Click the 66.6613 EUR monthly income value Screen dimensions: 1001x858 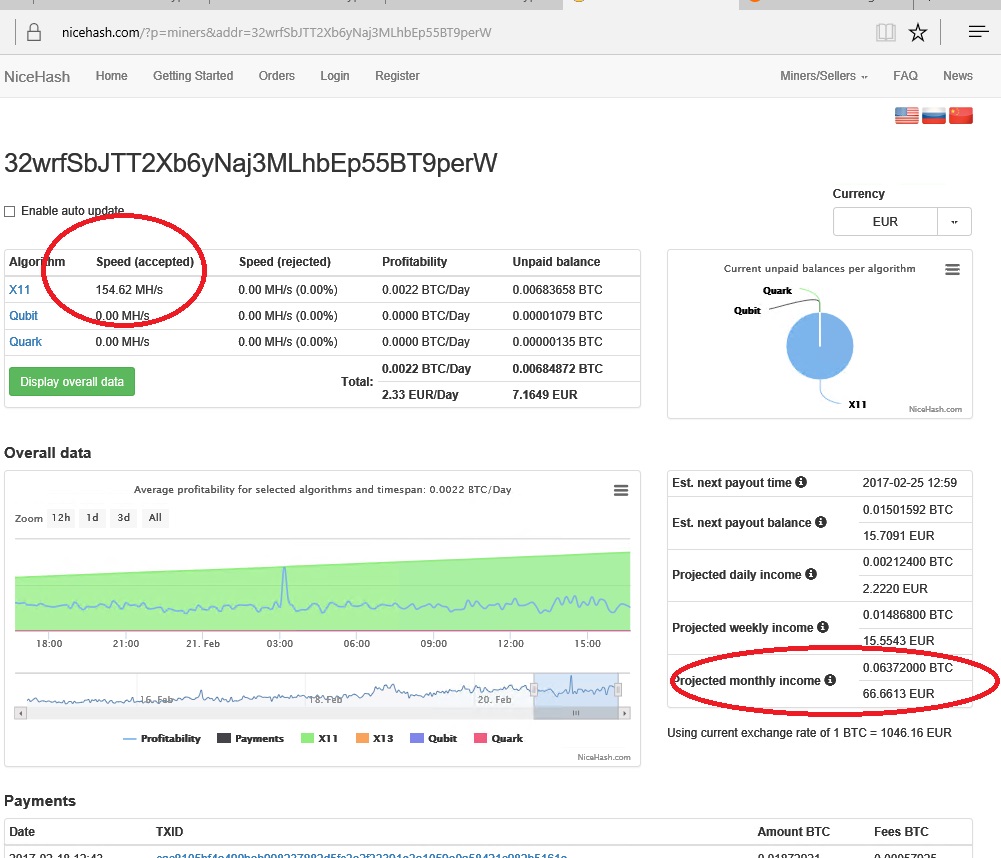point(898,694)
